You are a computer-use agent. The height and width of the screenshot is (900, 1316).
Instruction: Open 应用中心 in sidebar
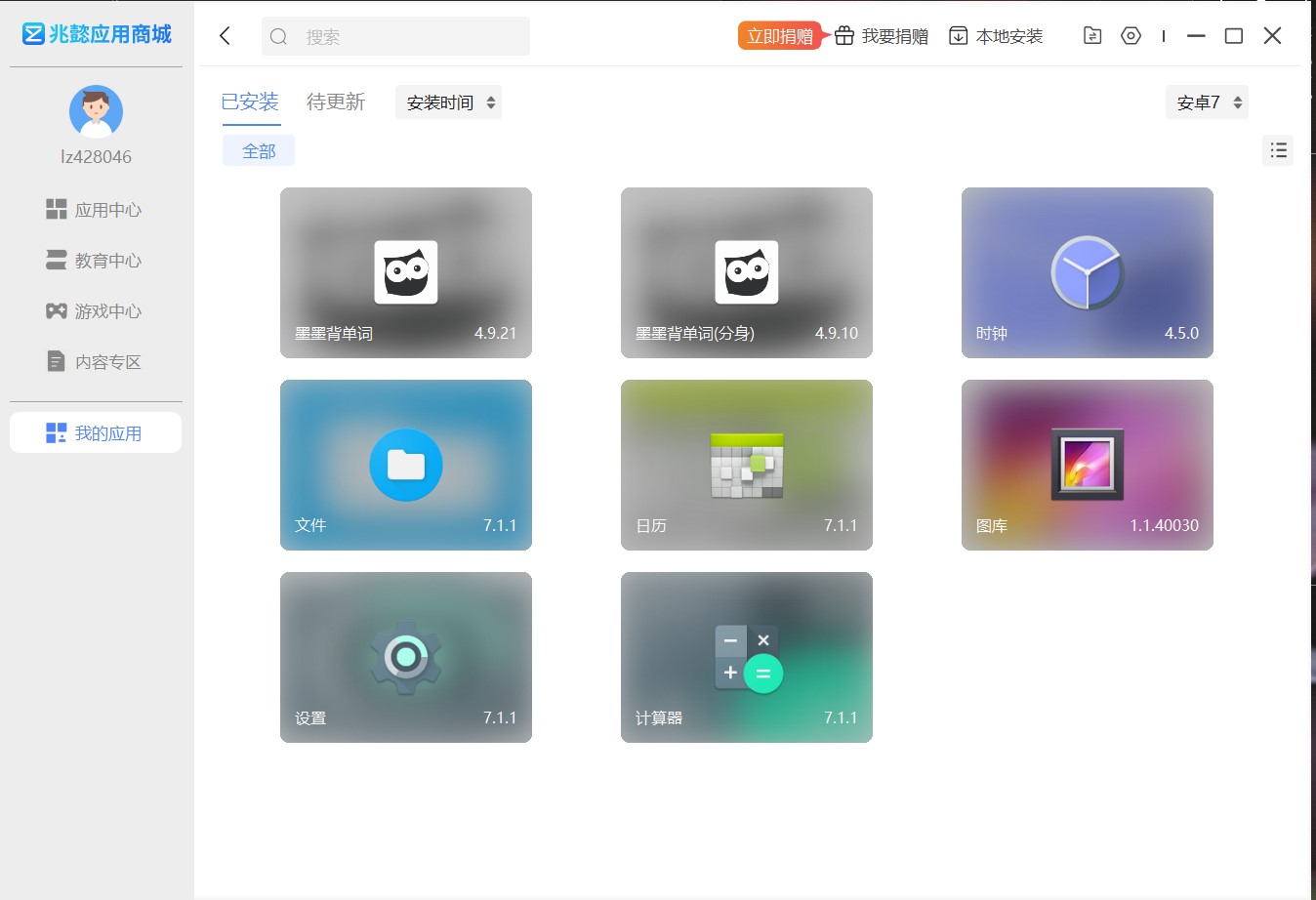point(96,210)
